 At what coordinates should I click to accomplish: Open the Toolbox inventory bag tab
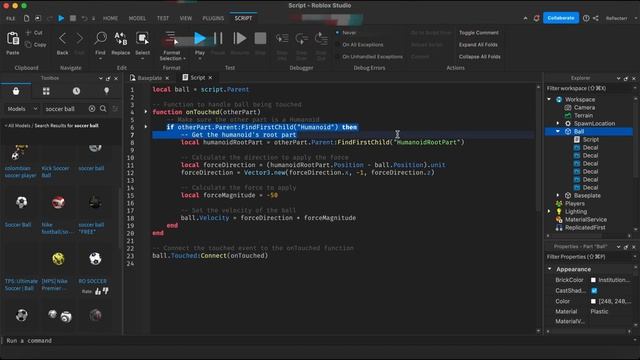click(16, 91)
